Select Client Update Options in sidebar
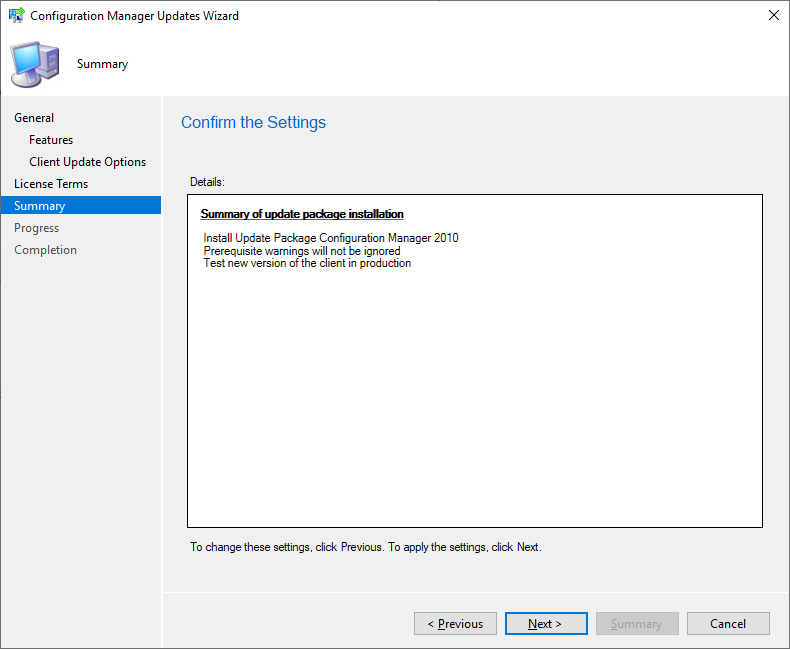 87,162
